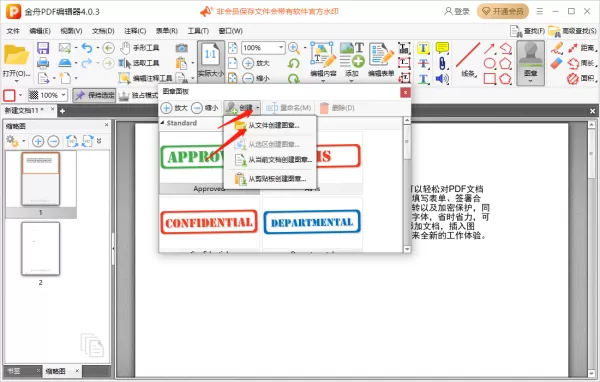Click the 开通会员 membership button
The image size is (600, 382).
pos(502,11)
